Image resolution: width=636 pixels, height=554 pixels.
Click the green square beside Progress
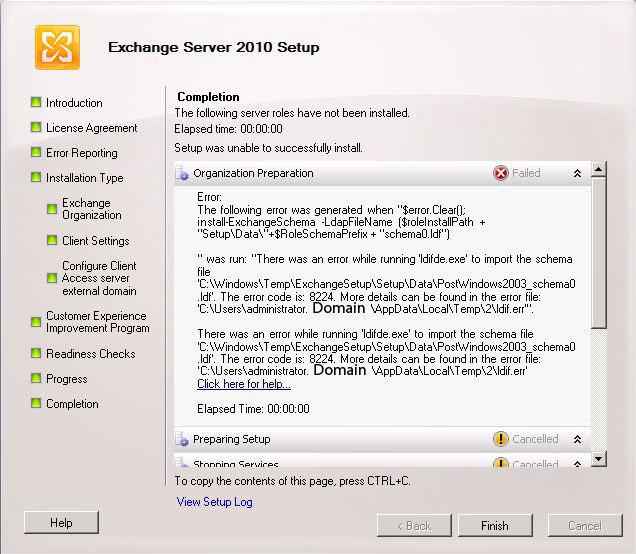[x=36, y=378]
